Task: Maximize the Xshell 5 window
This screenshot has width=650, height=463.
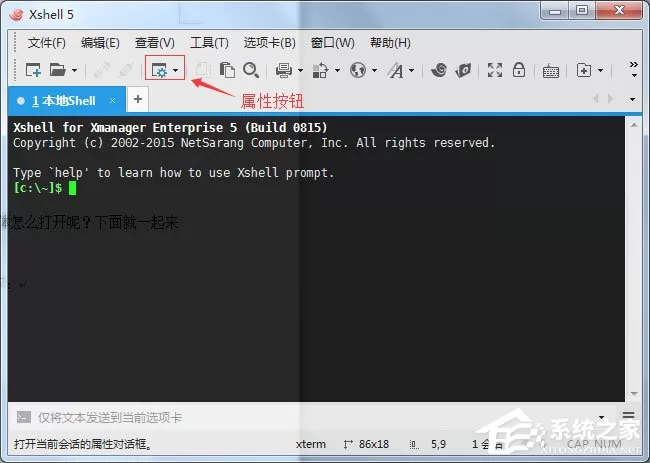Action: pyautogui.click(x=582, y=10)
